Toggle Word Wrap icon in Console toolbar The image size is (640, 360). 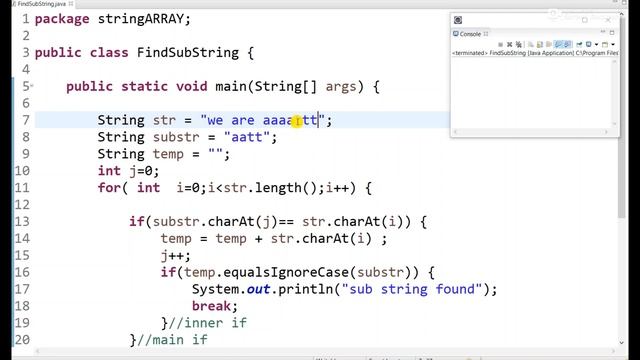click(549, 44)
